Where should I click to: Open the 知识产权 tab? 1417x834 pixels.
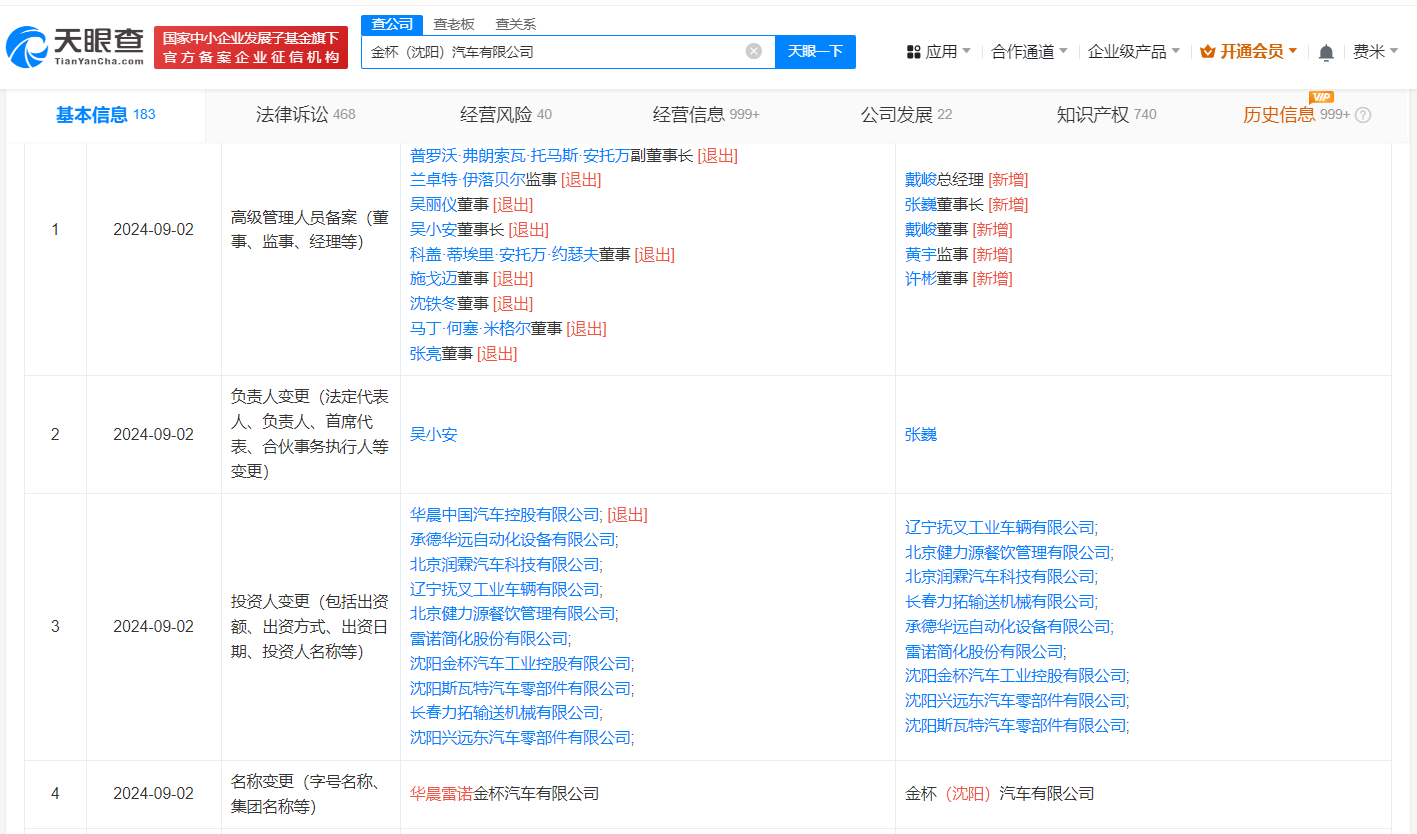click(1093, 114)
